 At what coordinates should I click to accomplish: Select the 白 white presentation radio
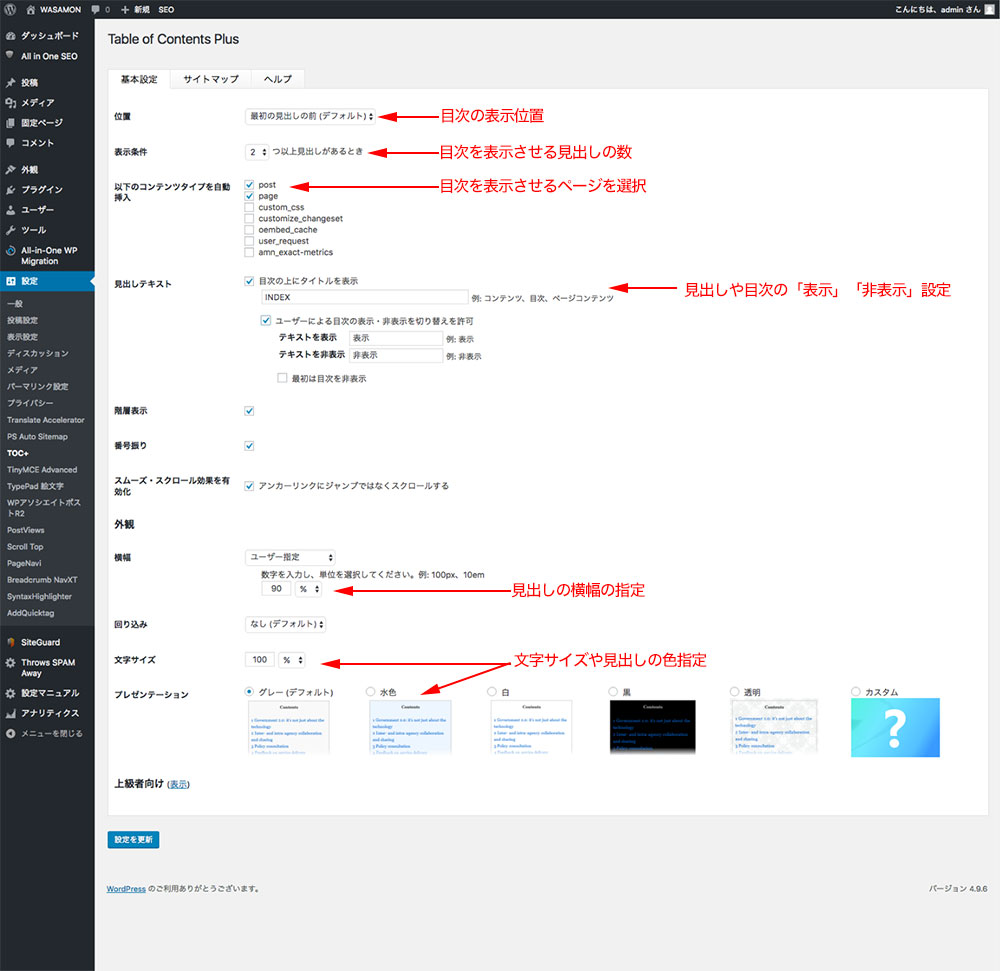click(492, 692)
